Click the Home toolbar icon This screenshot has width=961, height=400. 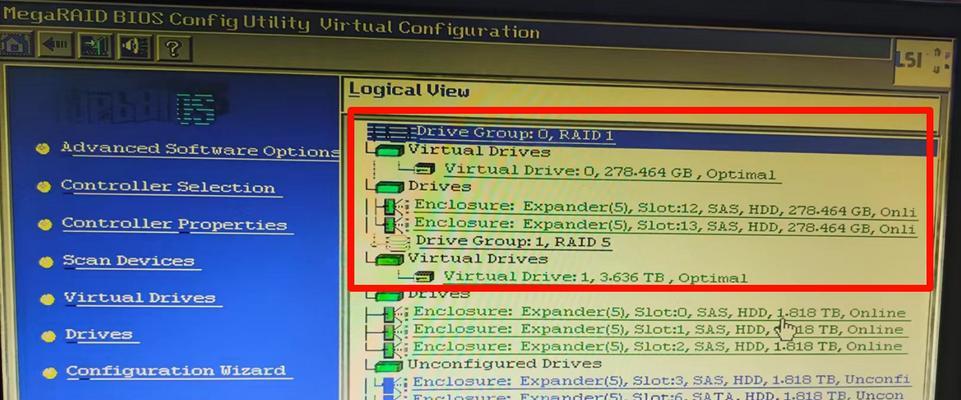pyautogui.click(x=16, y=45)
